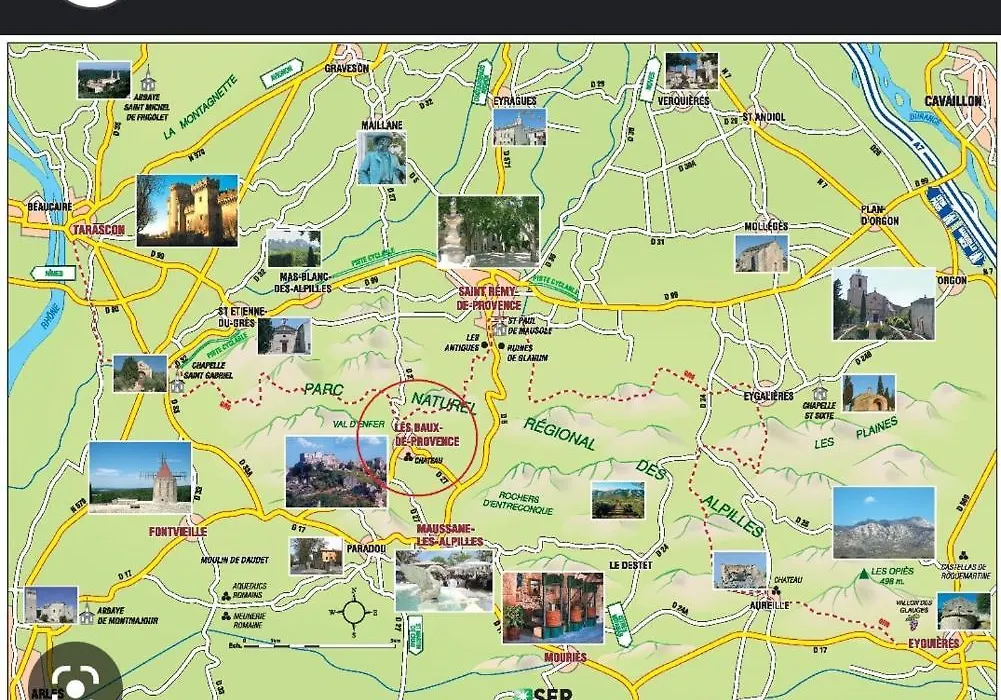The height and width of the screenshot is (700, 1001).
Task: Click the green direction sign near Mouriès
Action: pyautogui.click(x=618, y=626)
